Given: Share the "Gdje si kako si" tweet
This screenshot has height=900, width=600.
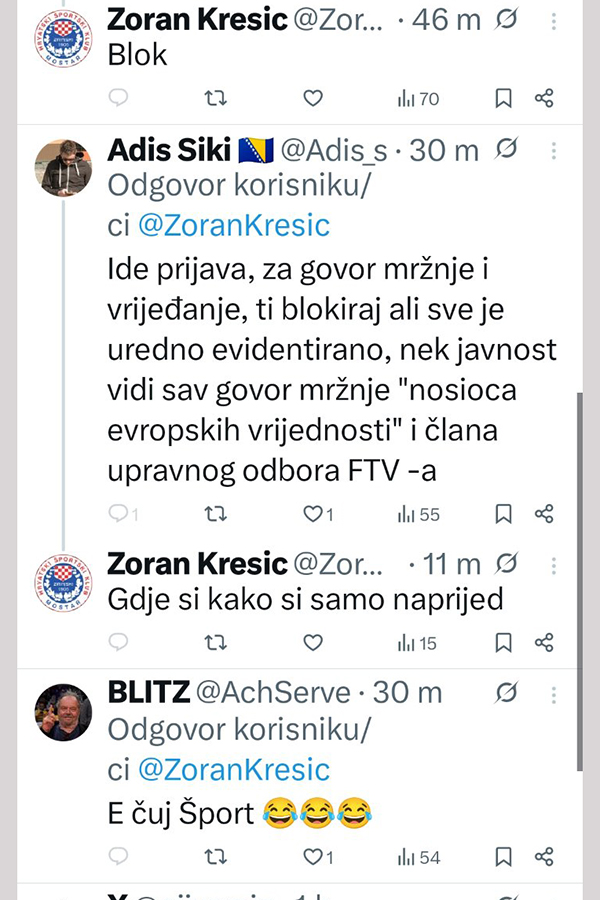Looking at the screenshot, I should tap(544, 642).
